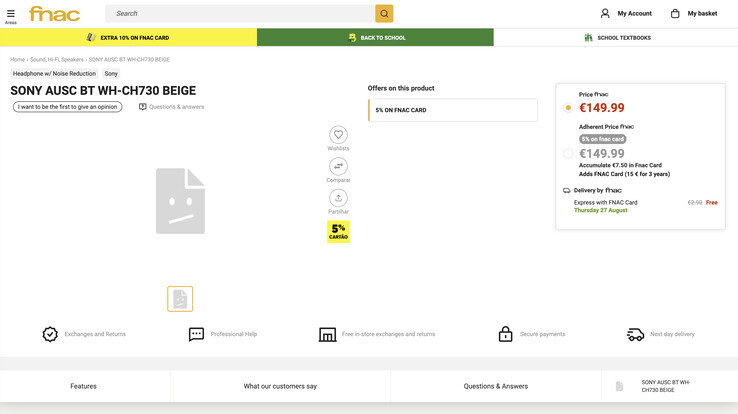
Task: Open the Areas hamburger menu
Action: point(11,16)
